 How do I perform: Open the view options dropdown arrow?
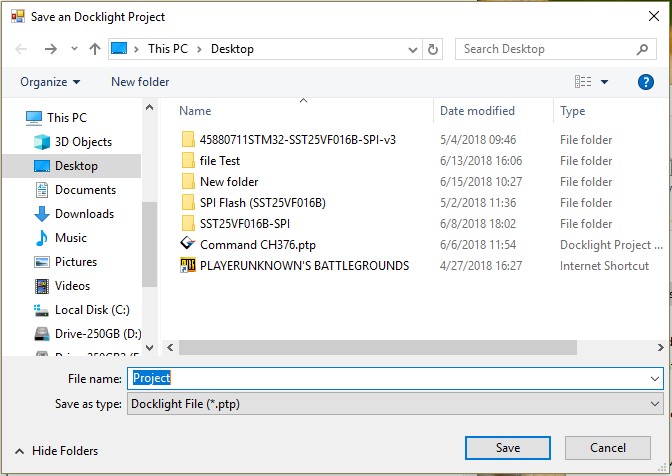click(604, 82)
